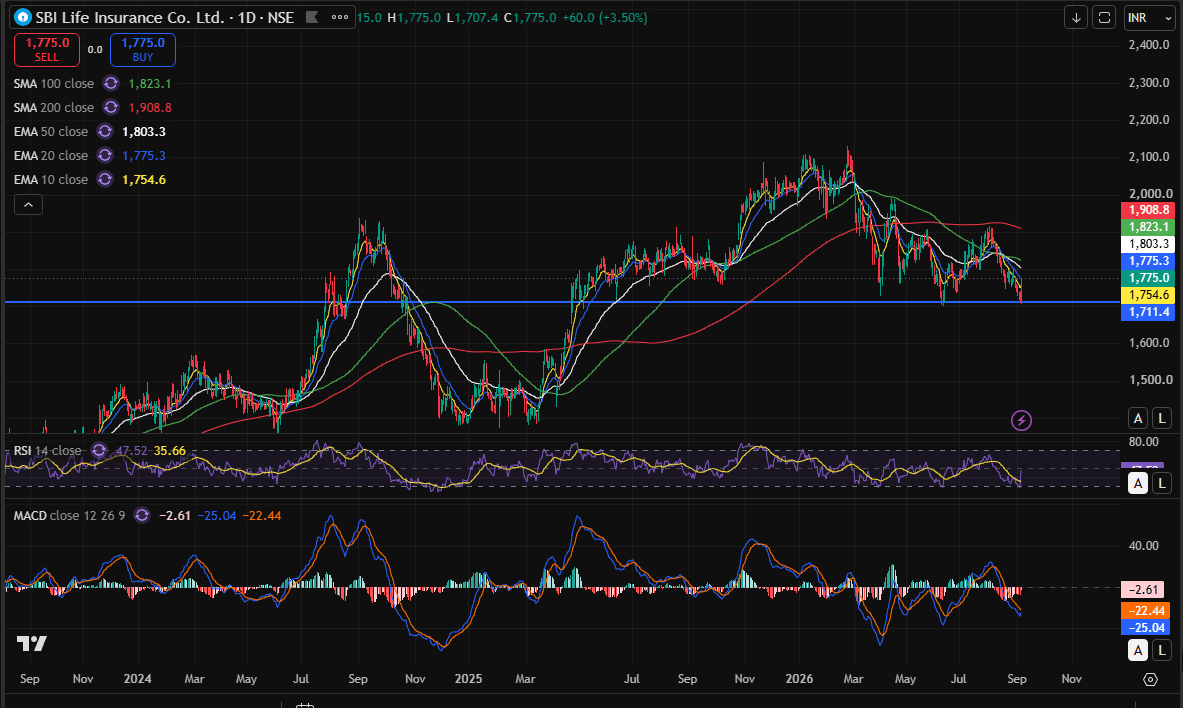Click the refresh icon next to EMA 50 close

[x=105, y=131]
